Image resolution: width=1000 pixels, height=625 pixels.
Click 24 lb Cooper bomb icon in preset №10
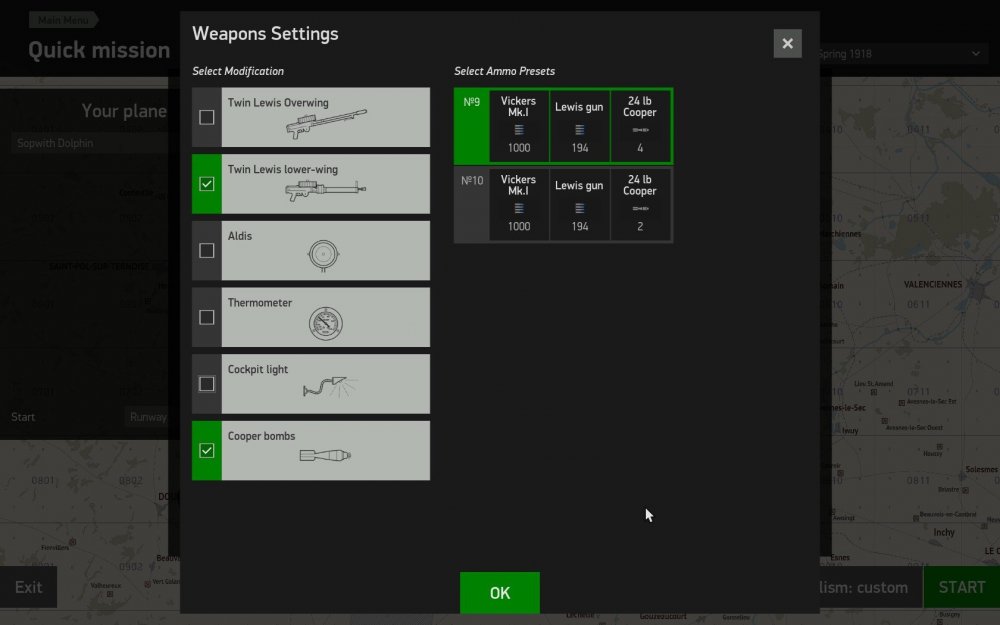tap(640, 209)
